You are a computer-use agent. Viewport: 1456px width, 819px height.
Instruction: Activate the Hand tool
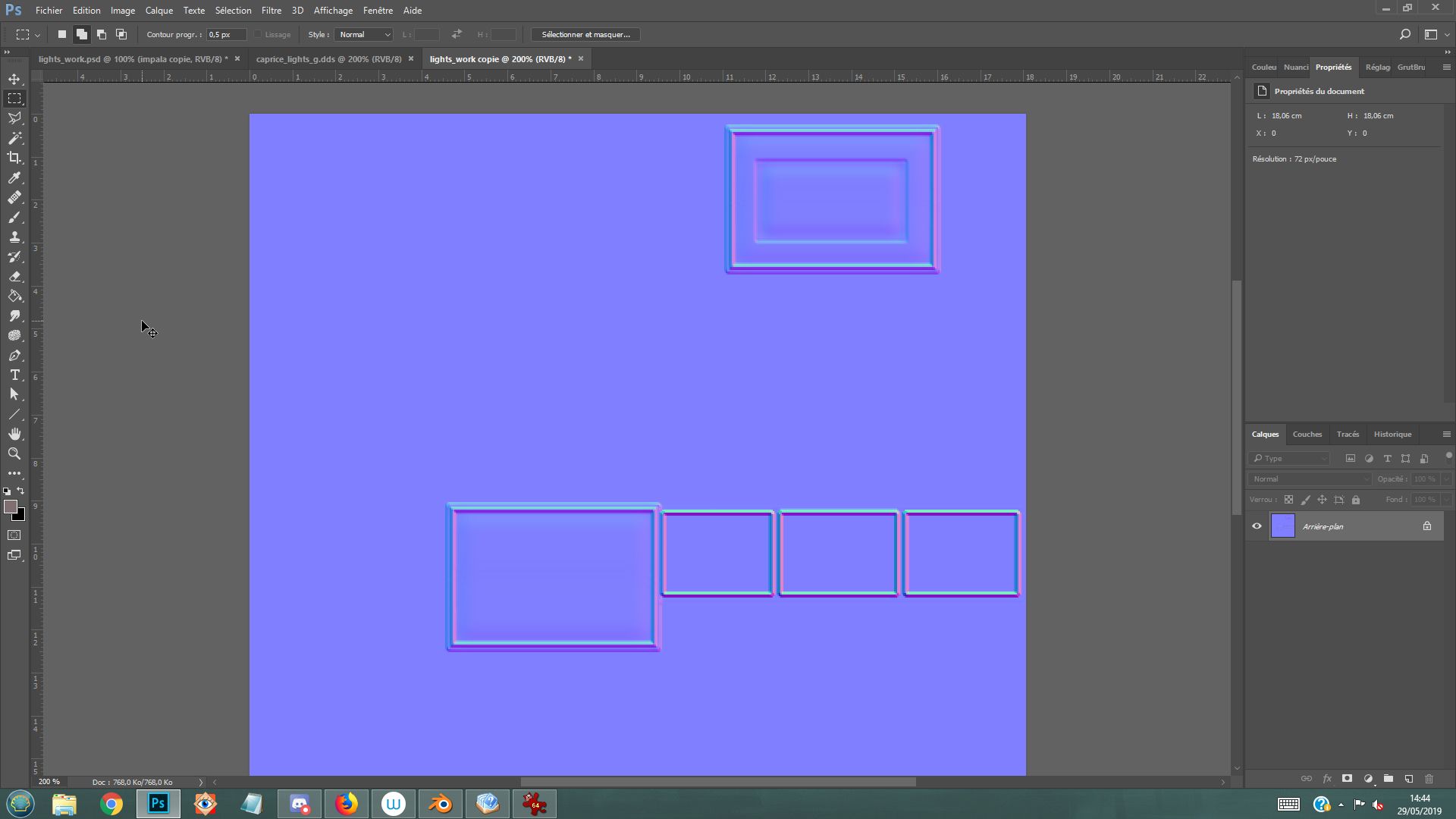click(x=14, y=434)
